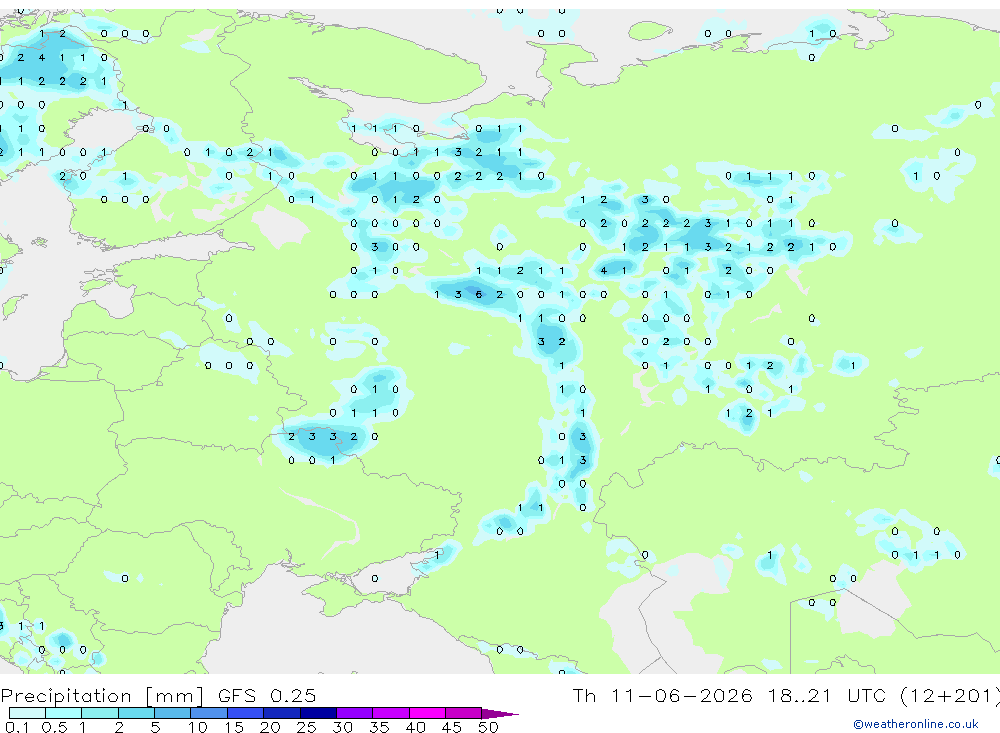Pick the 45–50 mm dark magenta legend swatch
Screen dimensions: 1000x733
(464, 713)
